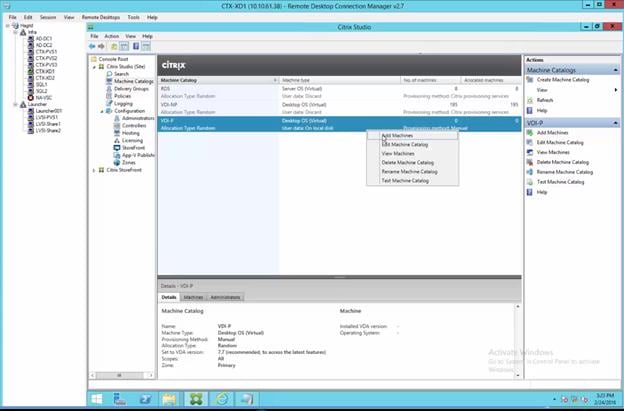The width and height of the screenshot is (624, 411).
Task: Sort by the Machine Catalog column header
Action: [218, 80]
